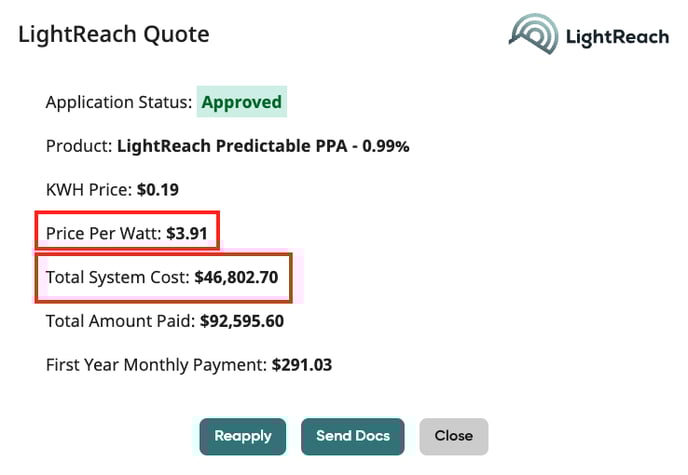Click the LightReach arc logo icon
Screen dimensions: 688x475
[534, 33]
